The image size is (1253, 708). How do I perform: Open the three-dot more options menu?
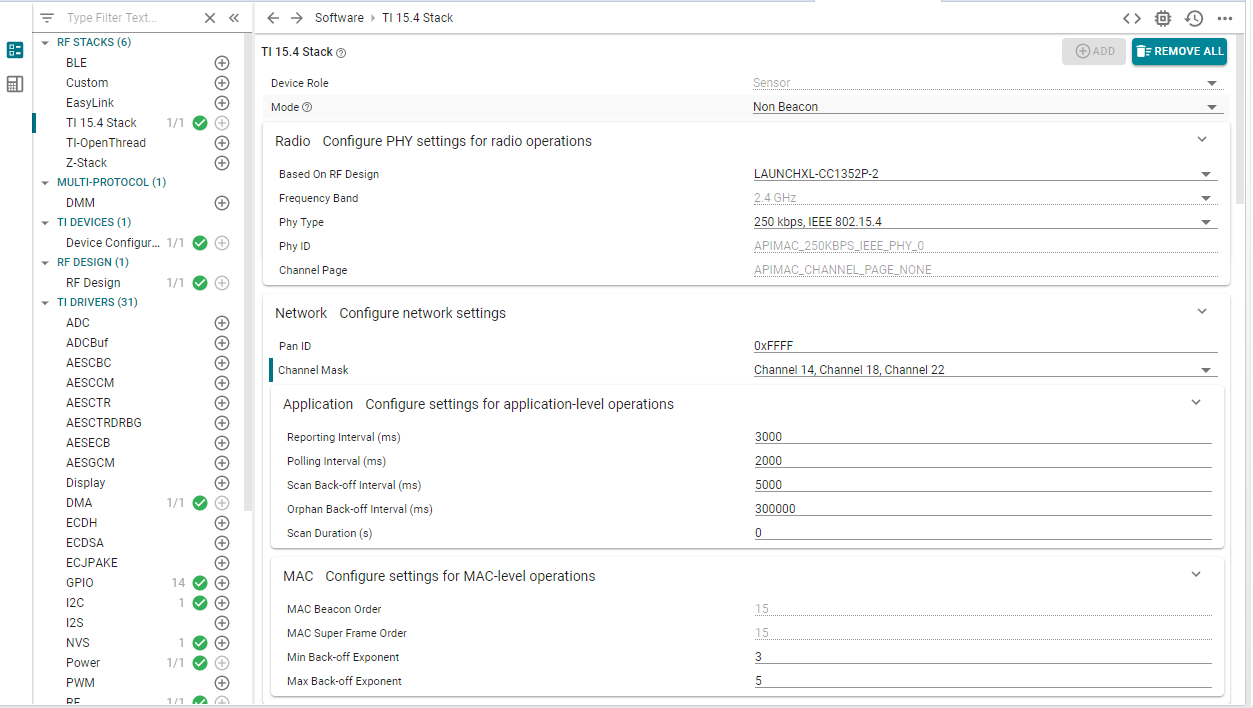(1225, 18)
